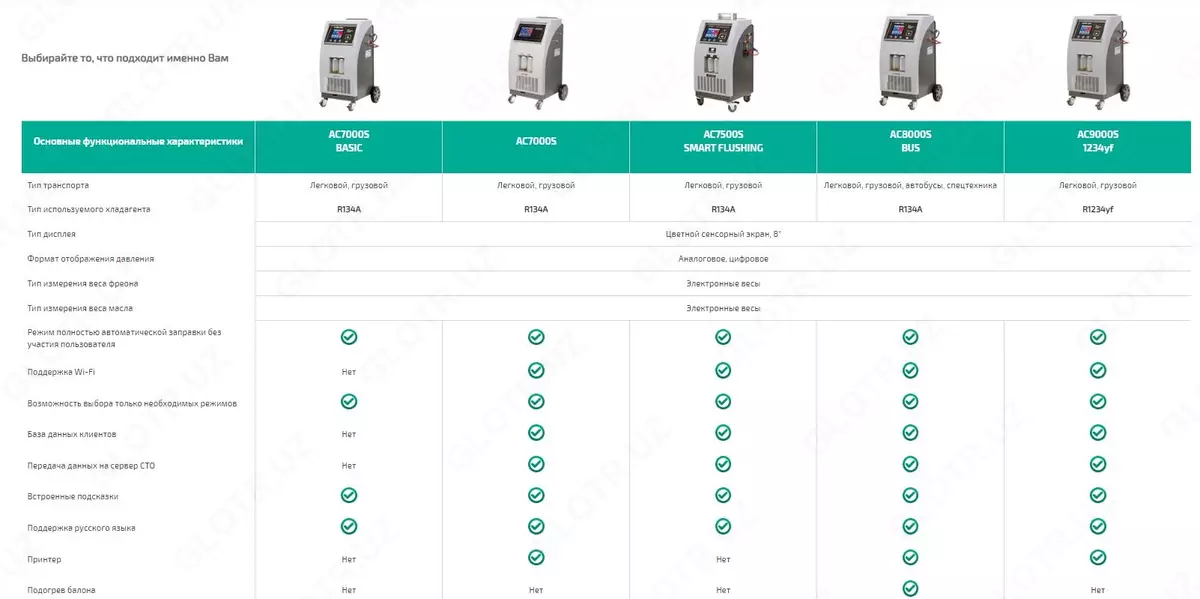
Task: Click the STO server data checkmark for AC7000S
Action: coord(536,464)
